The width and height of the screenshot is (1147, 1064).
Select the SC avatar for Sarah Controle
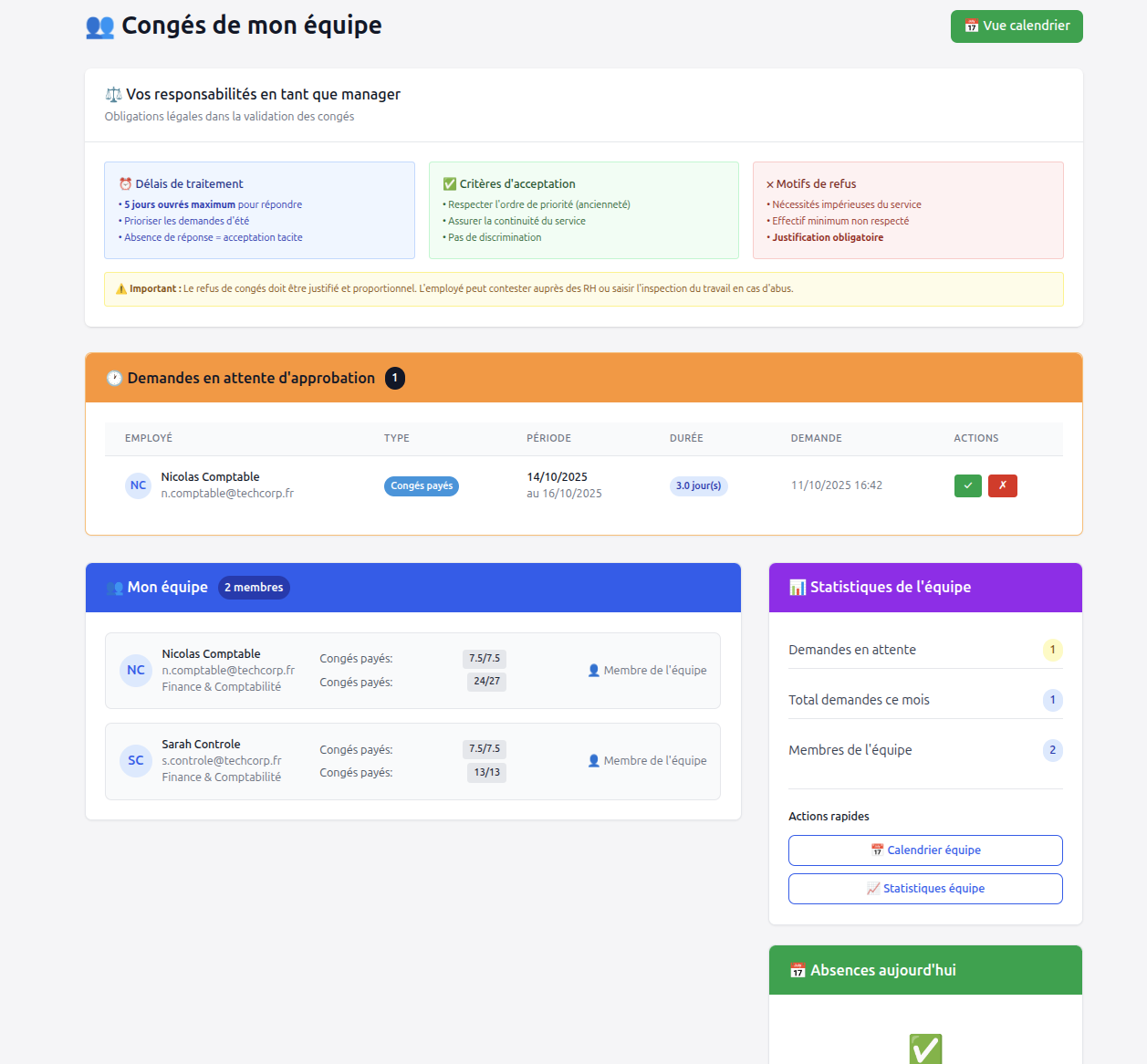tap(136, 761)
